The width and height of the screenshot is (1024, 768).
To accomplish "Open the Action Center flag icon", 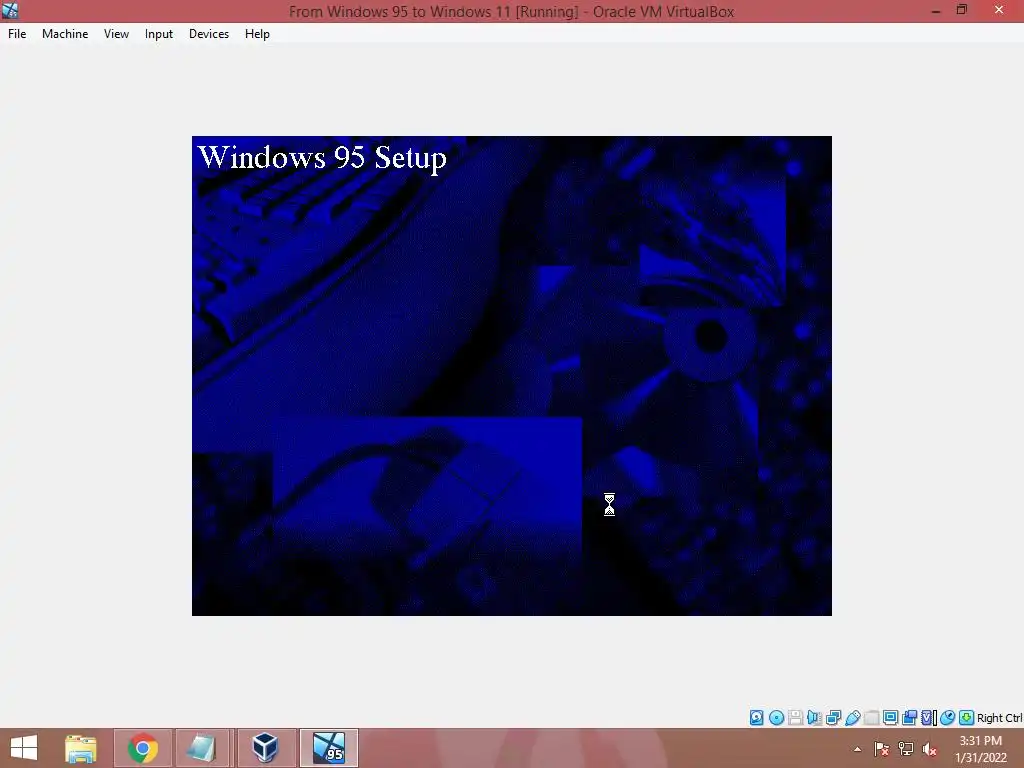I will (x=882, y=749).
